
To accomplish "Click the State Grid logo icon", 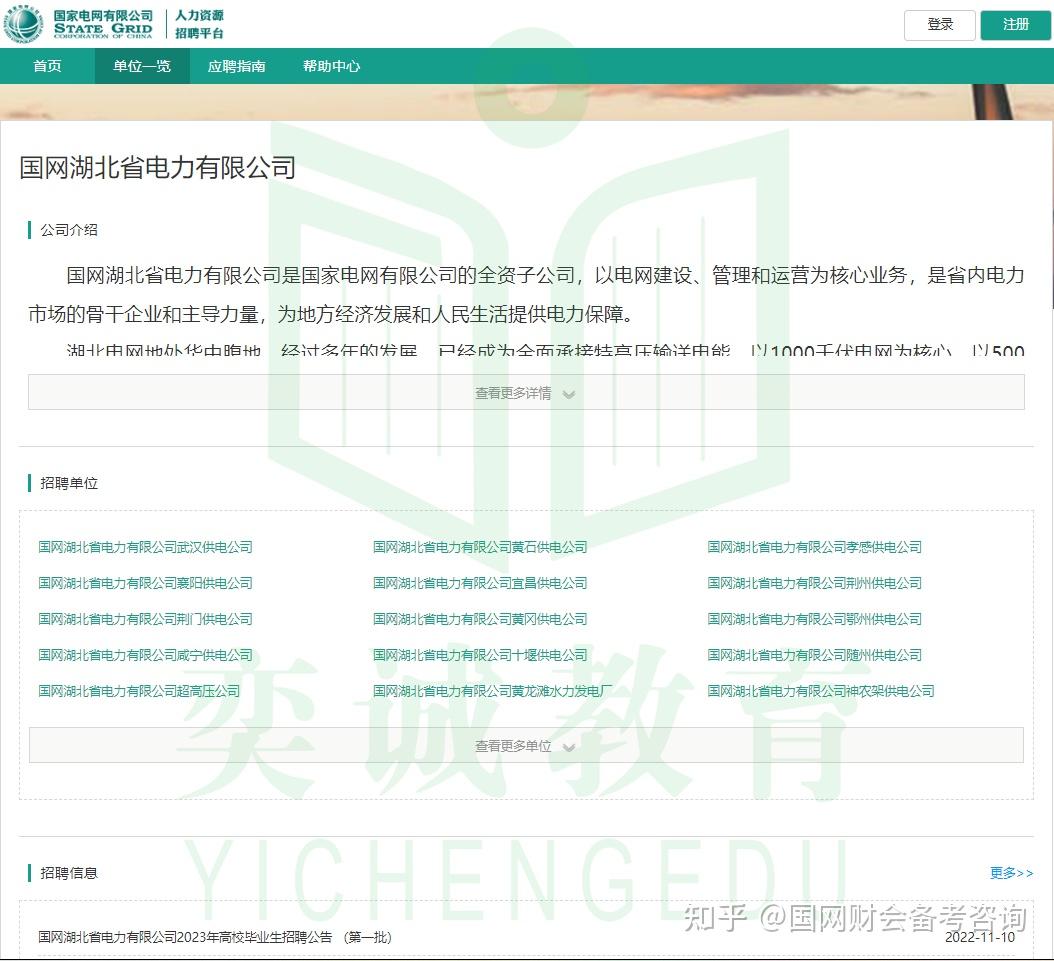I will 23,24.
